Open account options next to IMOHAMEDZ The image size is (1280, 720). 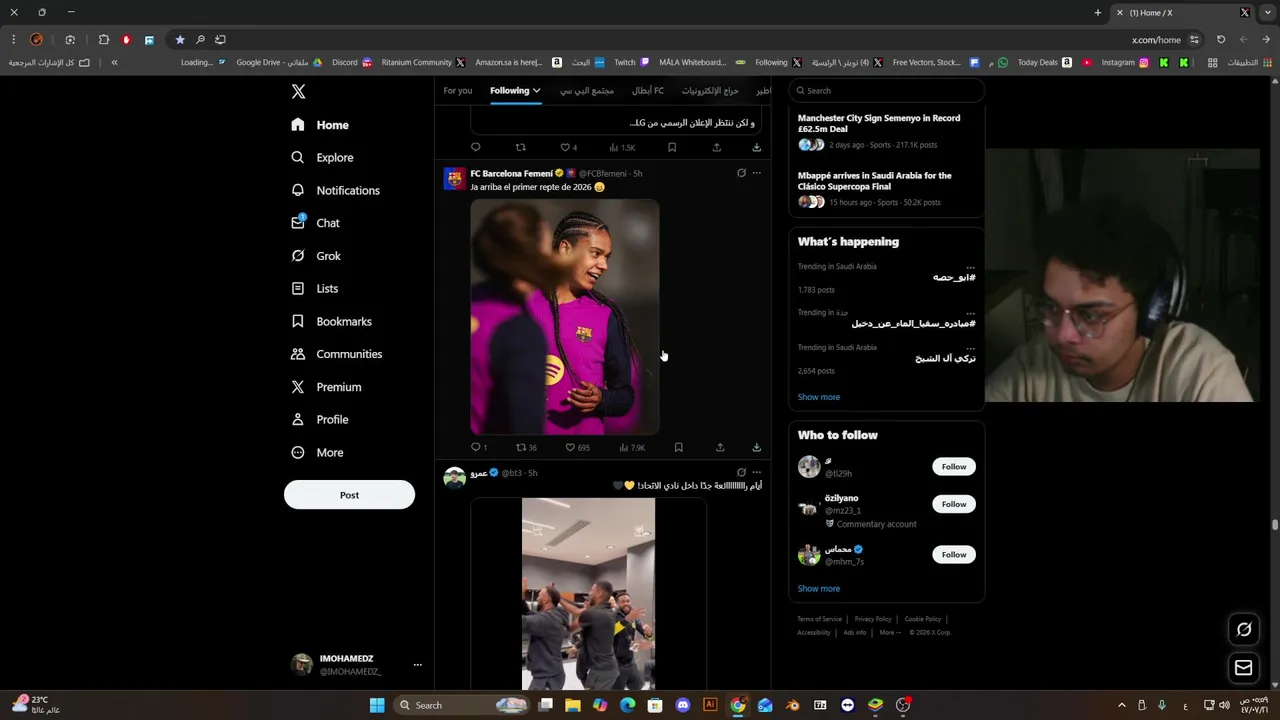(x=417, y=665)
